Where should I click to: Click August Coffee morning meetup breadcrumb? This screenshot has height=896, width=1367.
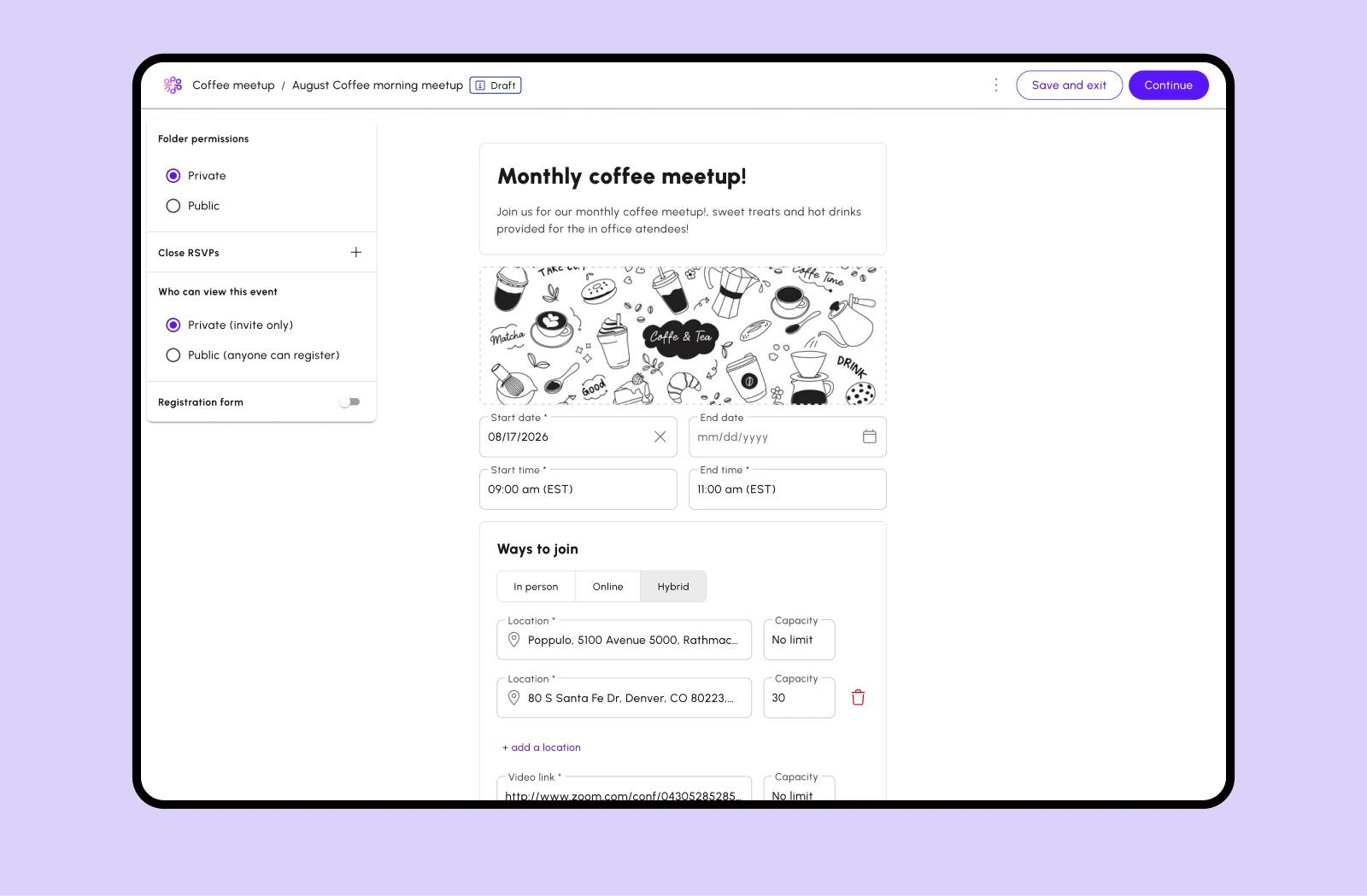tap(378, 85)
